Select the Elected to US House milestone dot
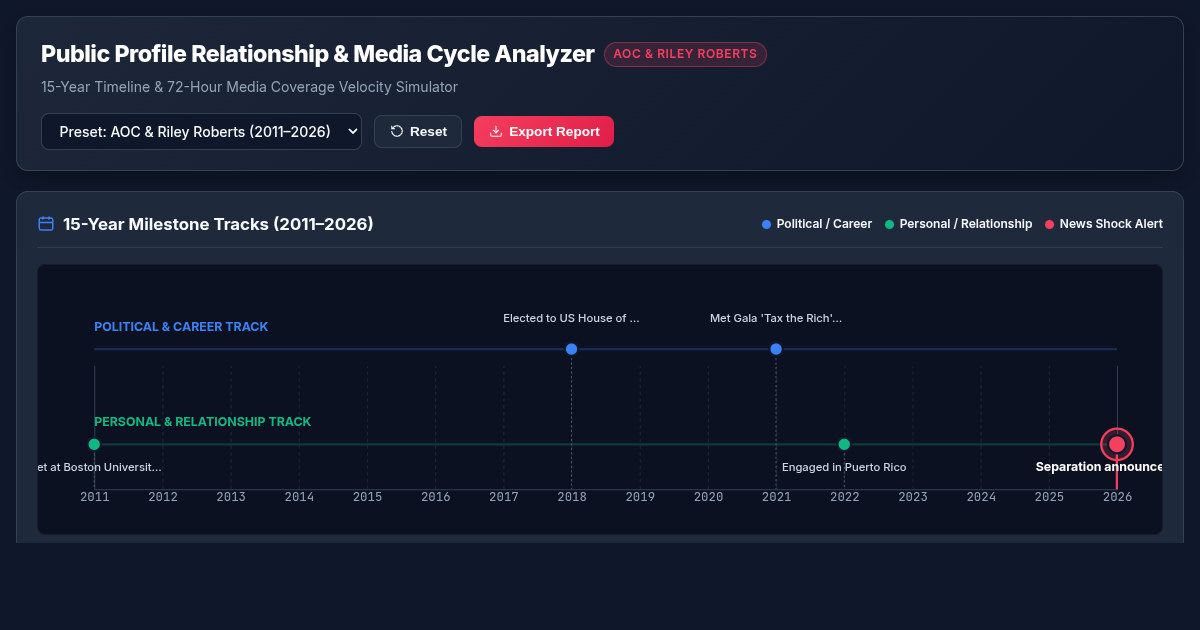 coord(571,349)
